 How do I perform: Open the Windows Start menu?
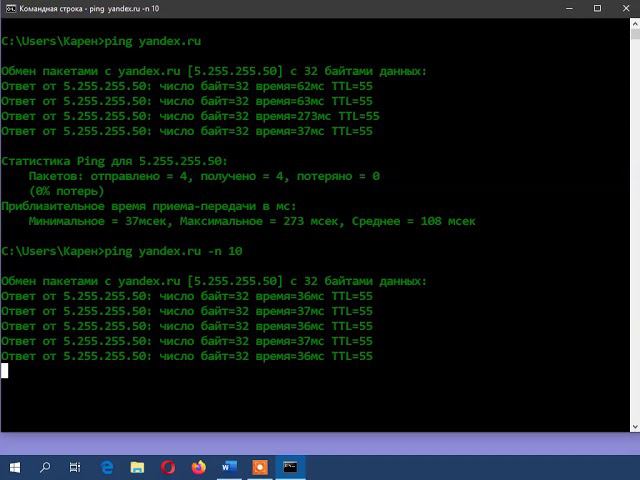click(15, 467)
